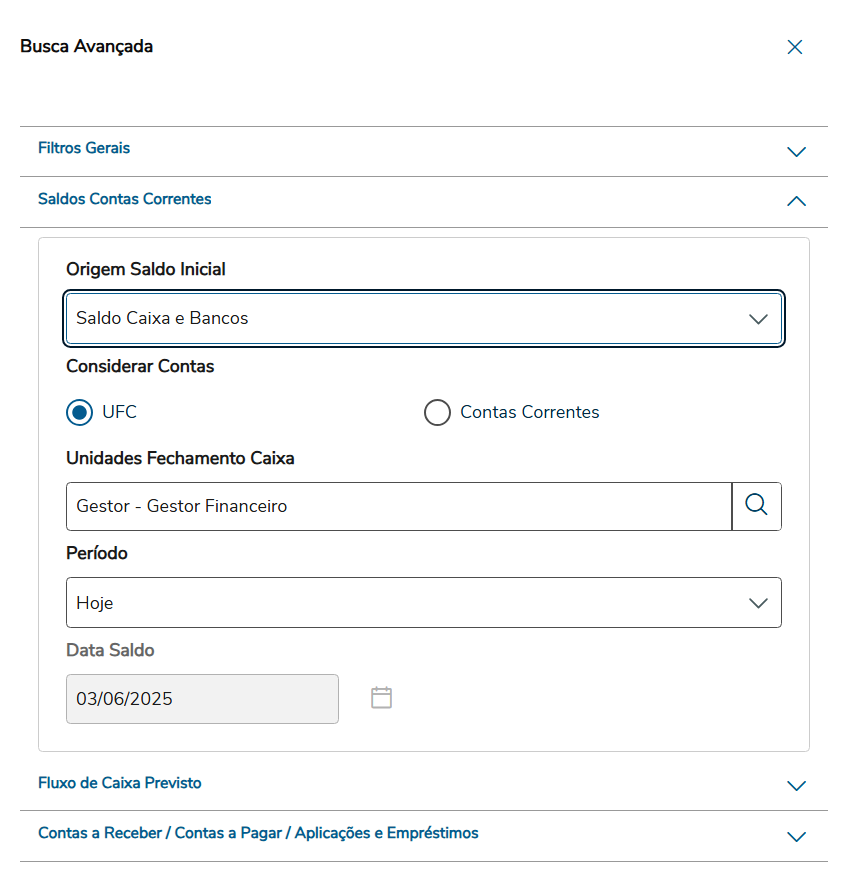
Task: Click the Data Saldo date field 03/06/2025
Action: pyautogui.click(x=202, y=699)
